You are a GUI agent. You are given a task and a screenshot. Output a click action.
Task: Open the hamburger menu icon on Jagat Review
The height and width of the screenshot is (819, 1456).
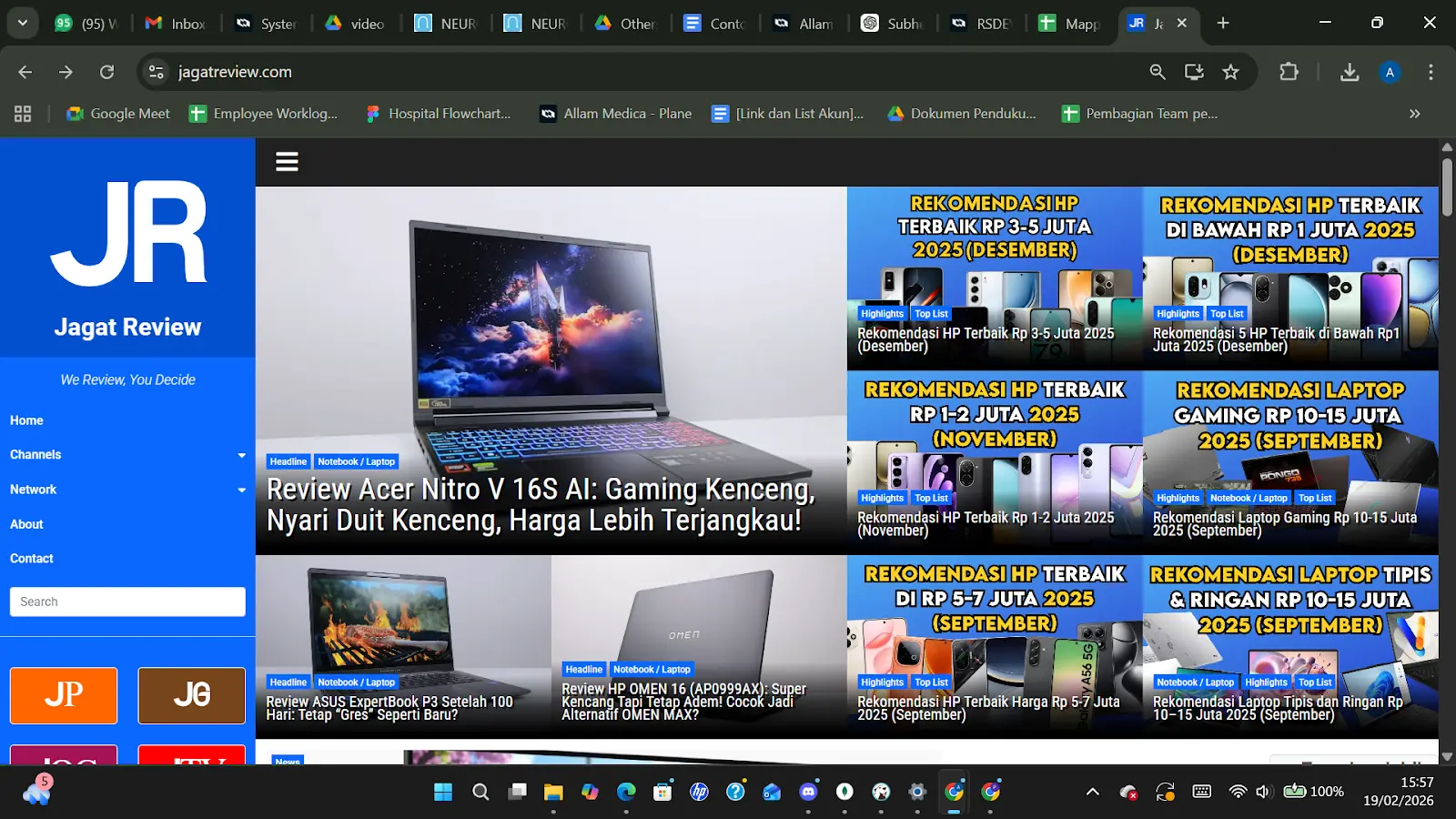click(287, 162)
